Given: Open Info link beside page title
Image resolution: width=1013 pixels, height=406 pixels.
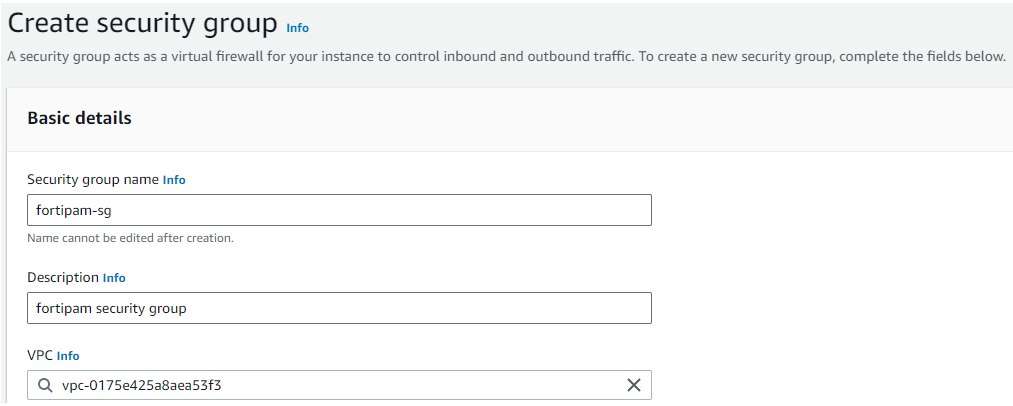Looking at the screenshot, I should (297, 28).
